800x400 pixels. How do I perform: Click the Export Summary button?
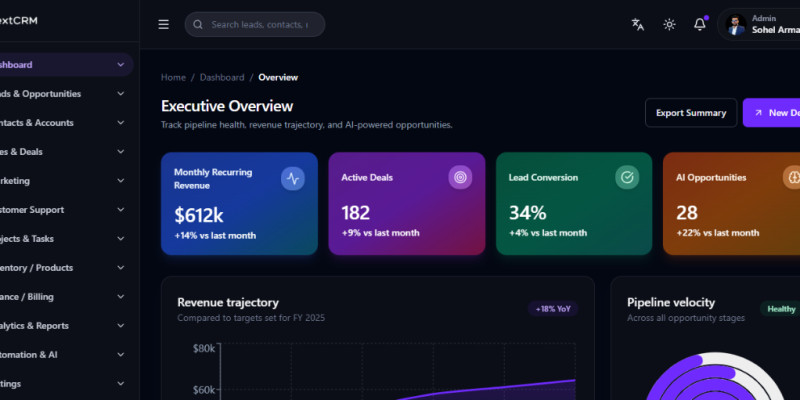click(x=690, y=113)
